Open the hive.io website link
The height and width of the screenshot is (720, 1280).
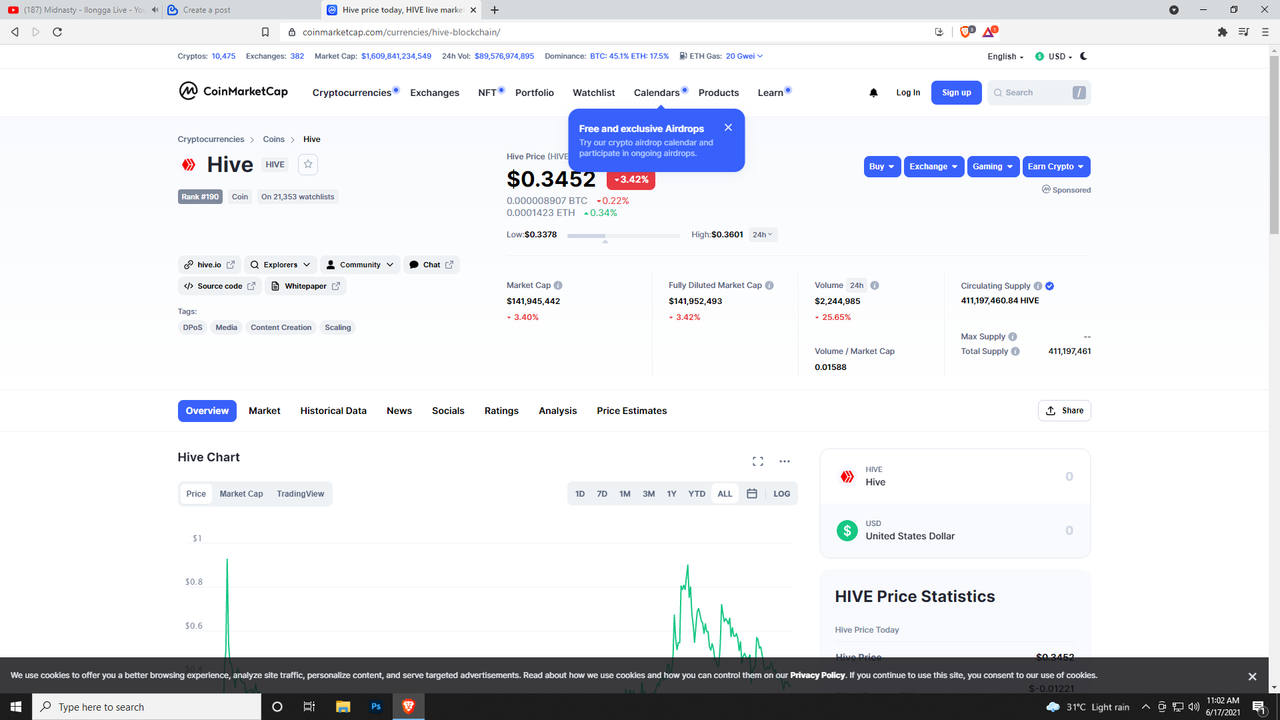pos(210,265)
